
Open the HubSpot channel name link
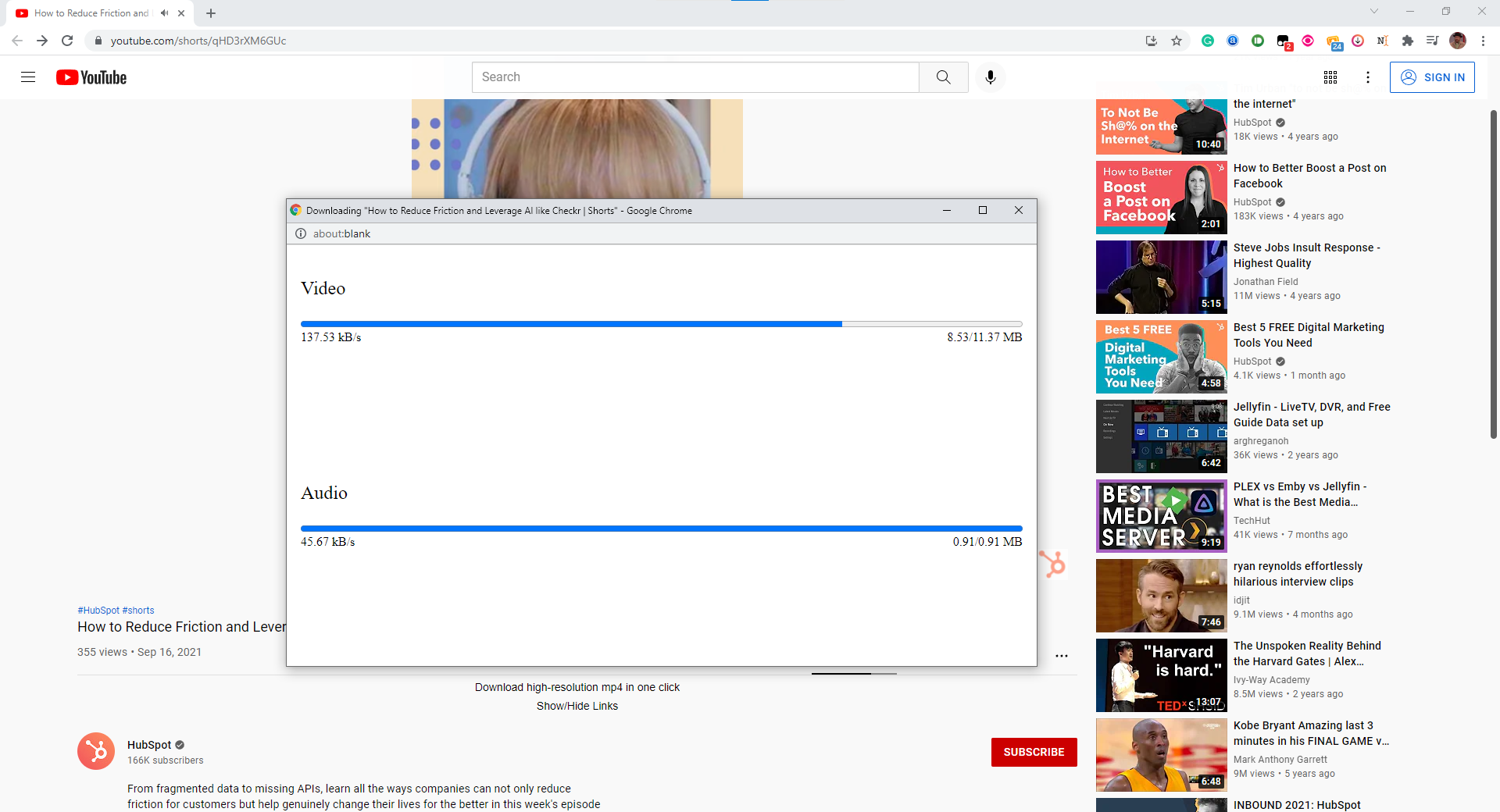pyautogui.click(x=149, y=745)
